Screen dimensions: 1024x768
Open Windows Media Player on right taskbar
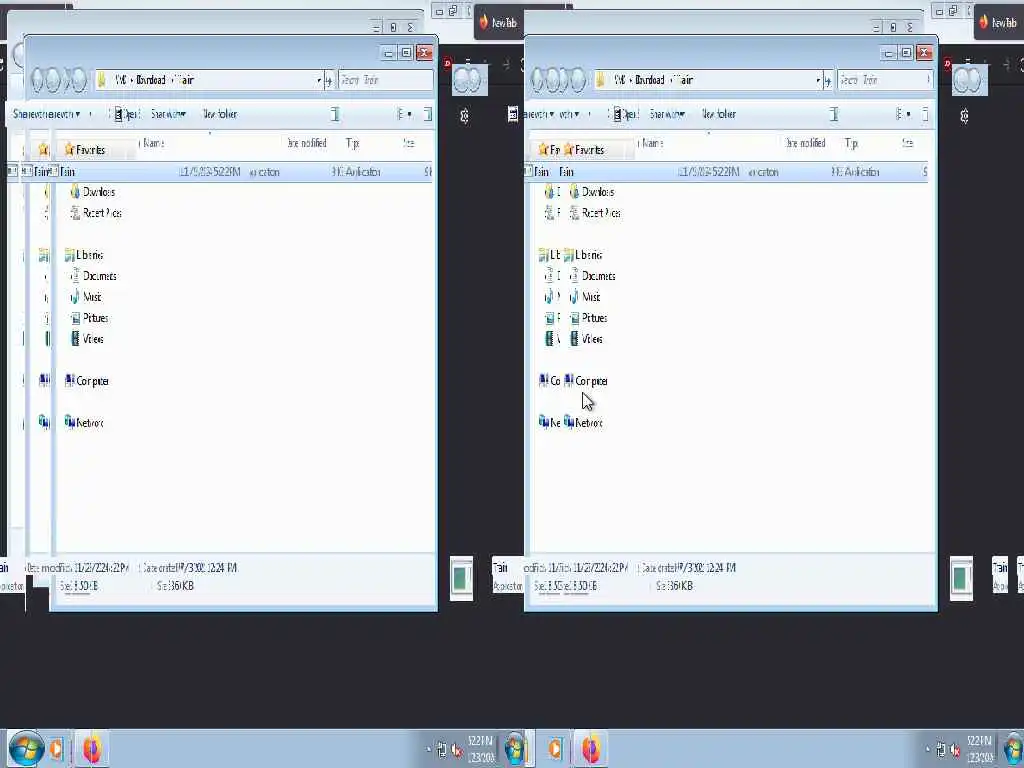(555, 749)
